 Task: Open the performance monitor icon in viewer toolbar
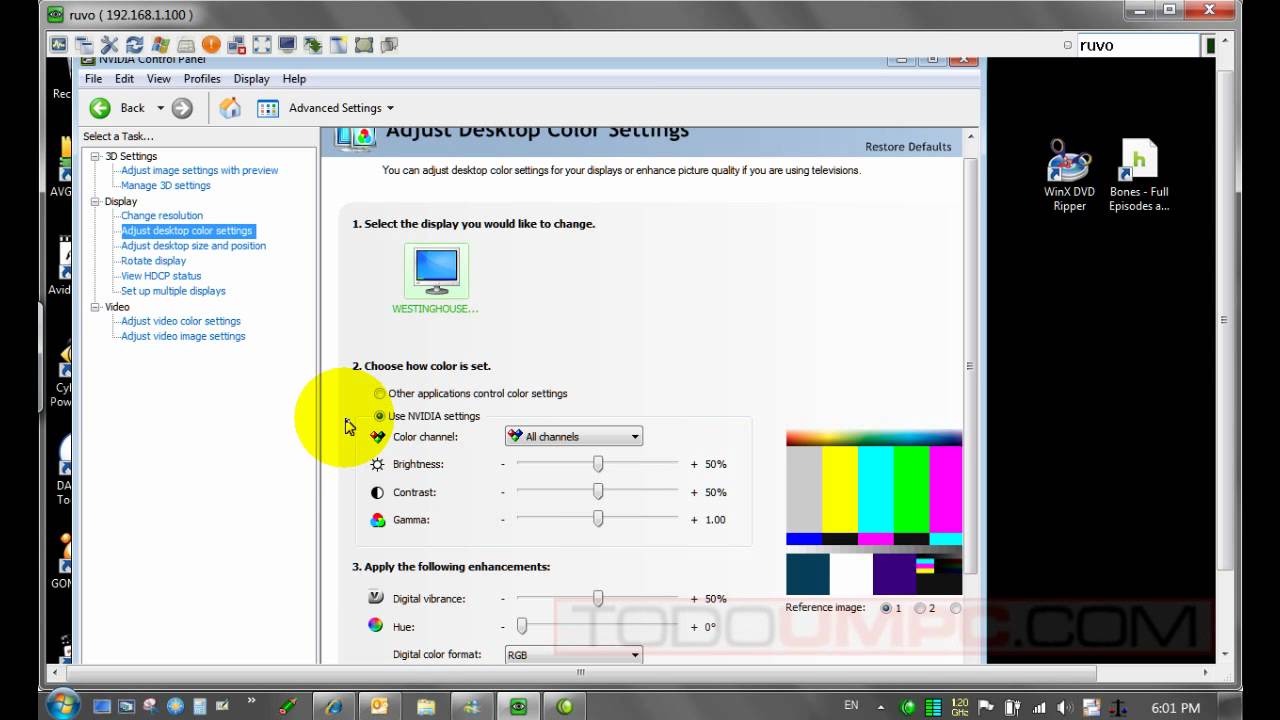[59, 45]
